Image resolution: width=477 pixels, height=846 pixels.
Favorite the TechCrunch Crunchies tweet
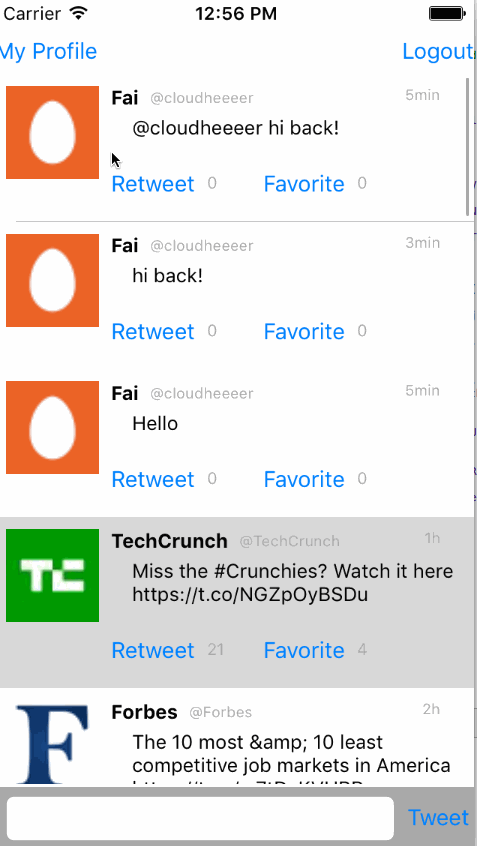click(304, 650)
